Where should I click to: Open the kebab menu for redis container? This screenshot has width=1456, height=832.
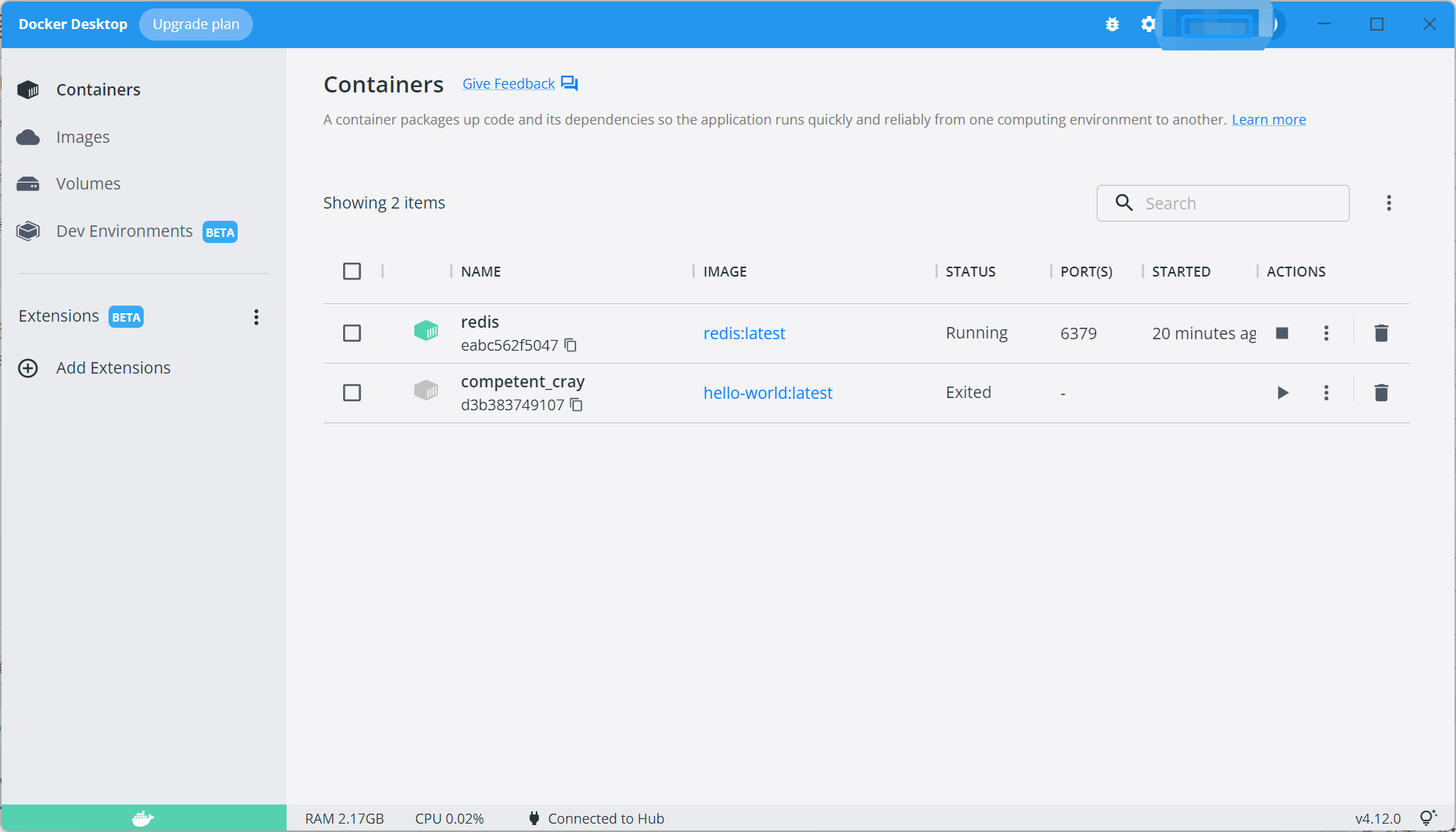click(1327, 333)
